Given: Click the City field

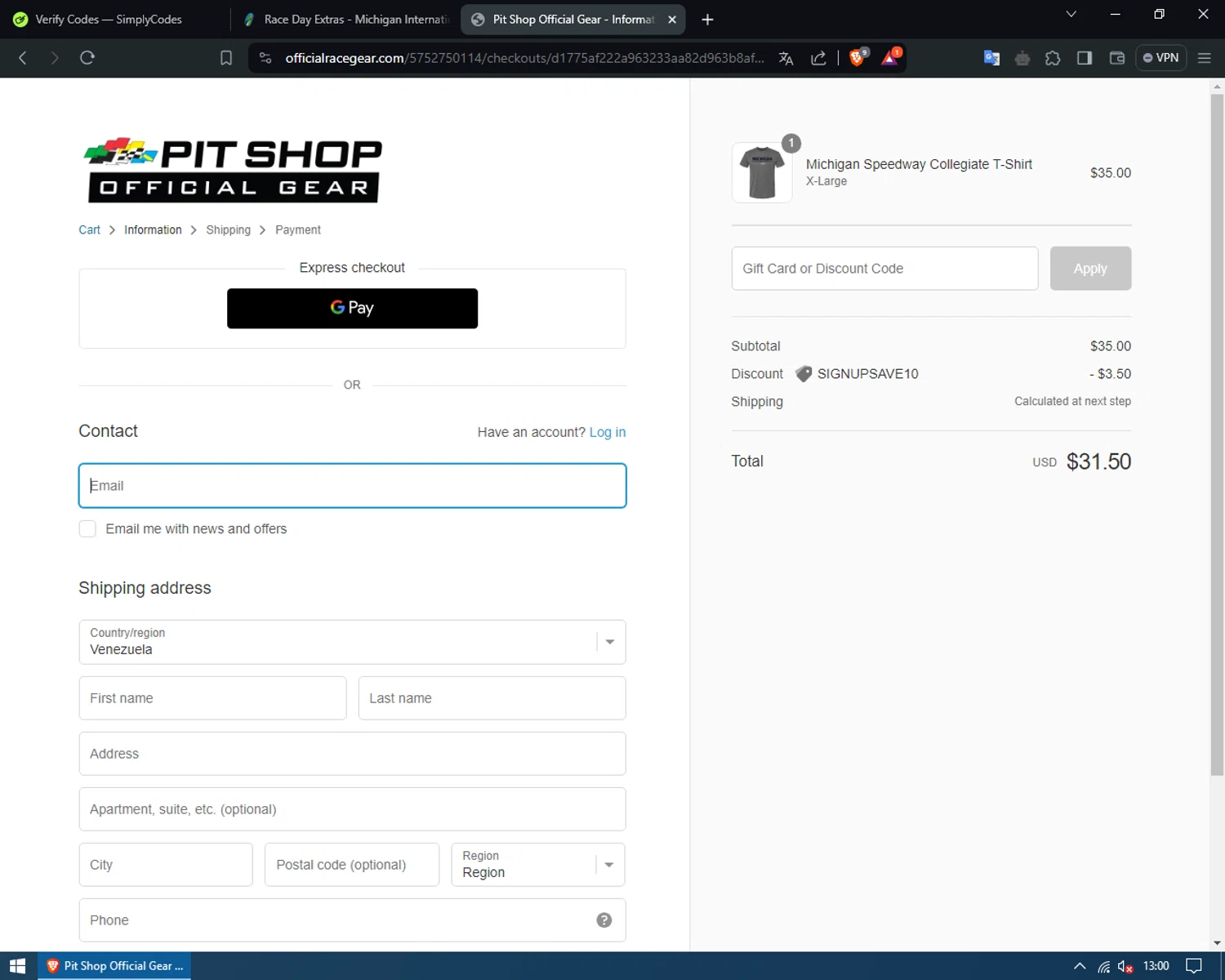Looking at the screenshot, I should tap(166, 865).
